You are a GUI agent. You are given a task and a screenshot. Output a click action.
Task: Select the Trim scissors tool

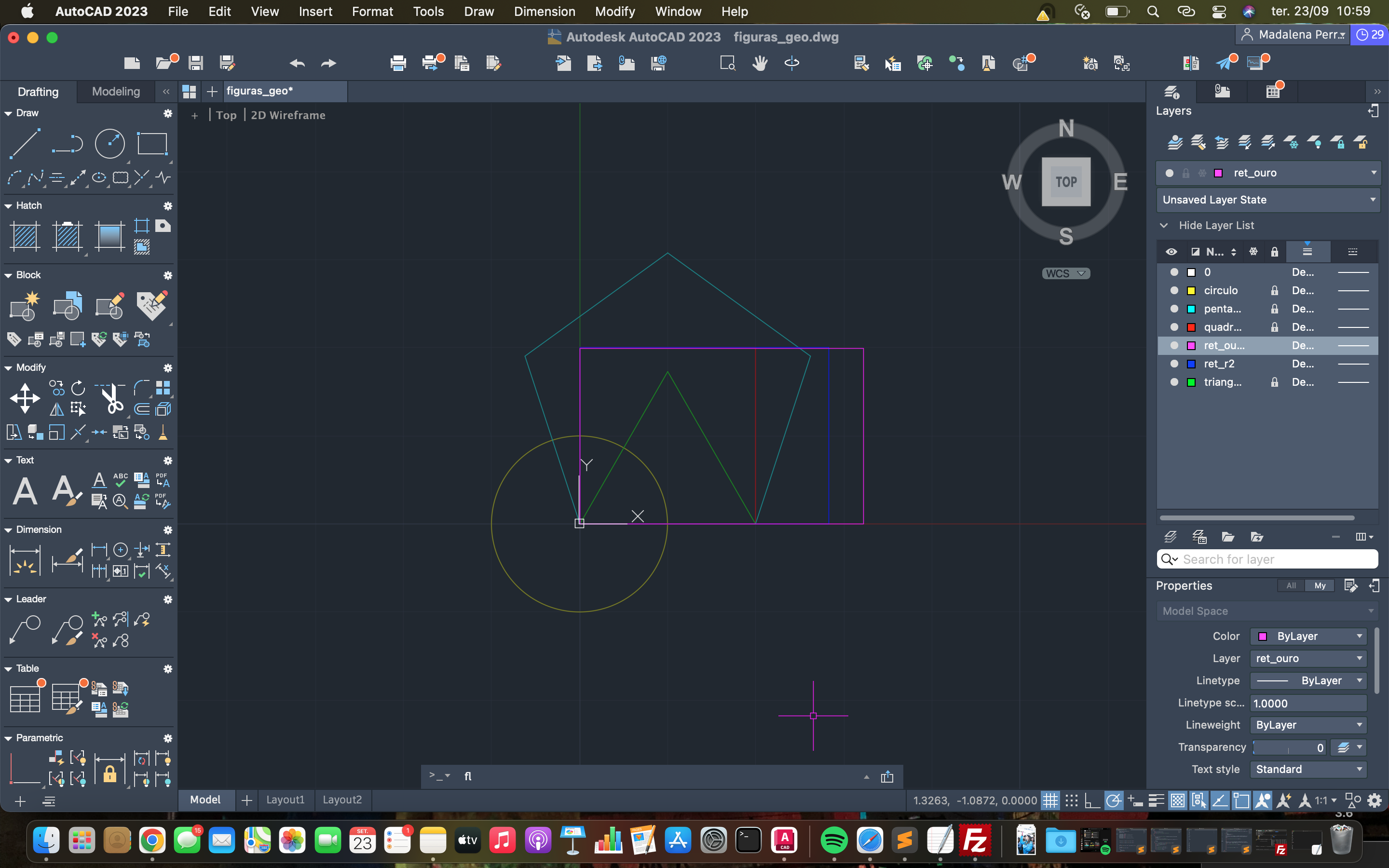112,398
